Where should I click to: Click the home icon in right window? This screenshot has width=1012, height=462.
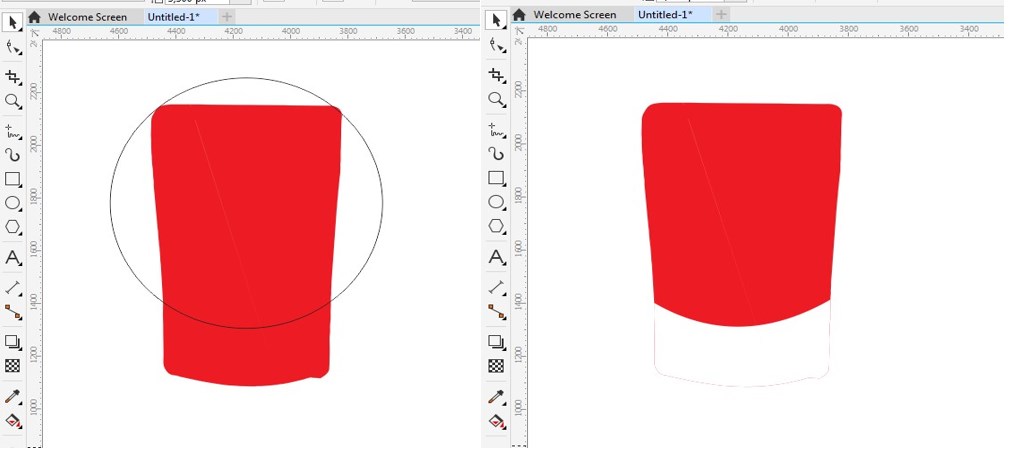coord(519,14)
